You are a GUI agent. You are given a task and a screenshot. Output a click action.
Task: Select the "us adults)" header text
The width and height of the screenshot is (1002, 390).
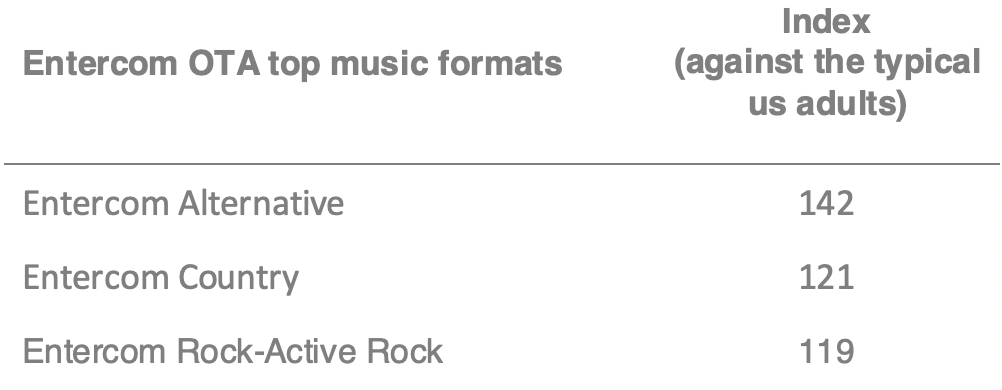pos(827,104)
